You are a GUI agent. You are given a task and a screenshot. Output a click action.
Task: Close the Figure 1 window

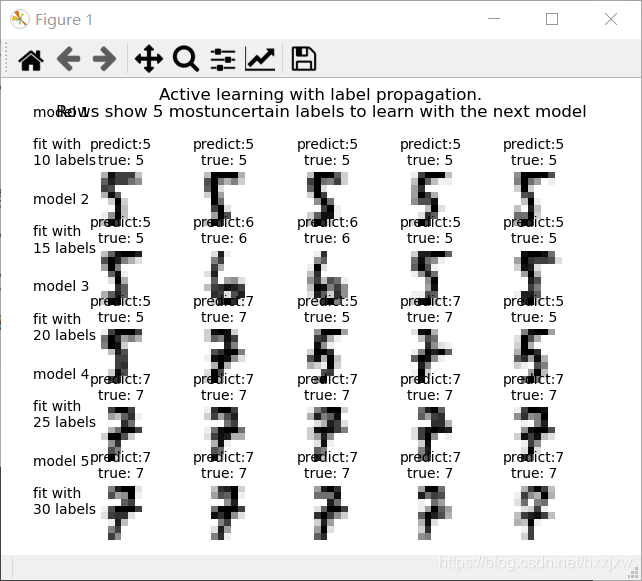click(x=611, y=19)
